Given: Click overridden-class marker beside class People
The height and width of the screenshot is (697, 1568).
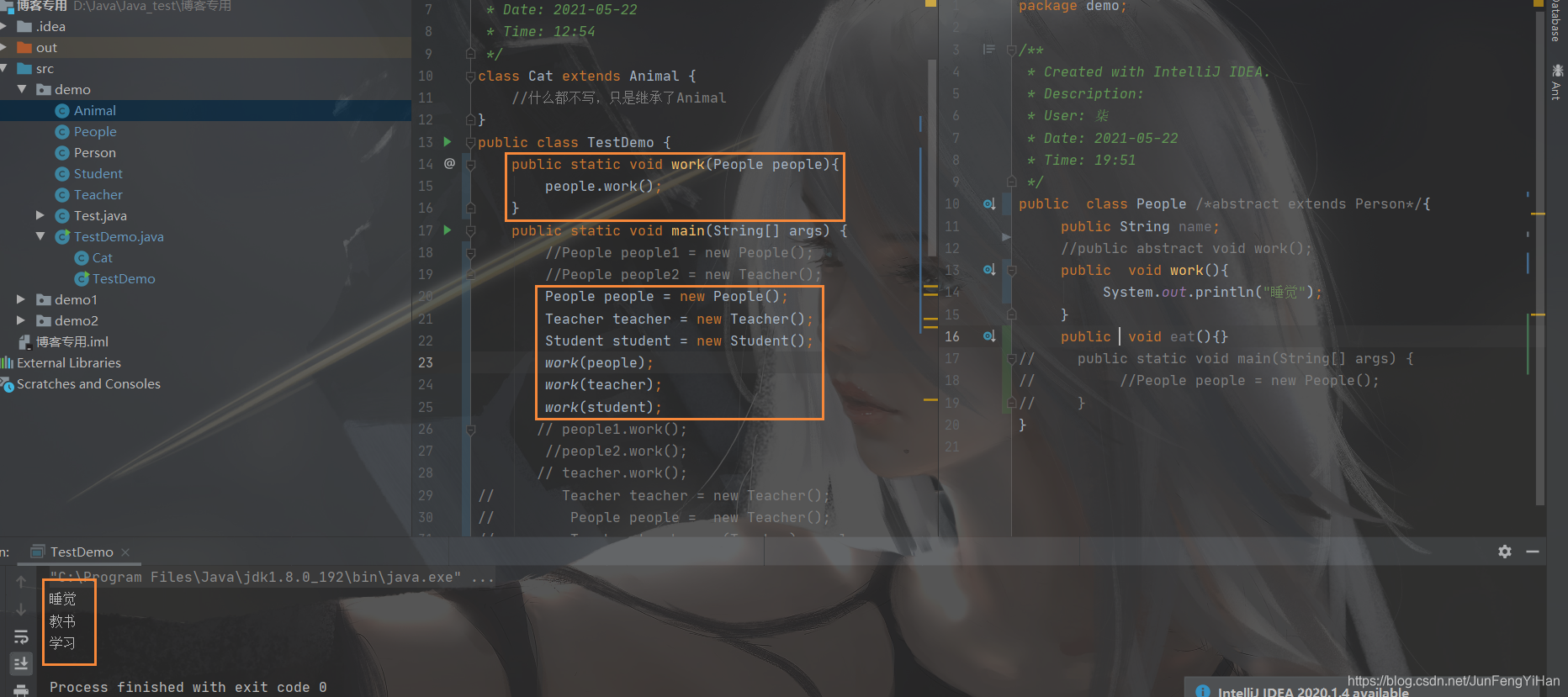Looking at the screenshot, I should pos(989,204).
